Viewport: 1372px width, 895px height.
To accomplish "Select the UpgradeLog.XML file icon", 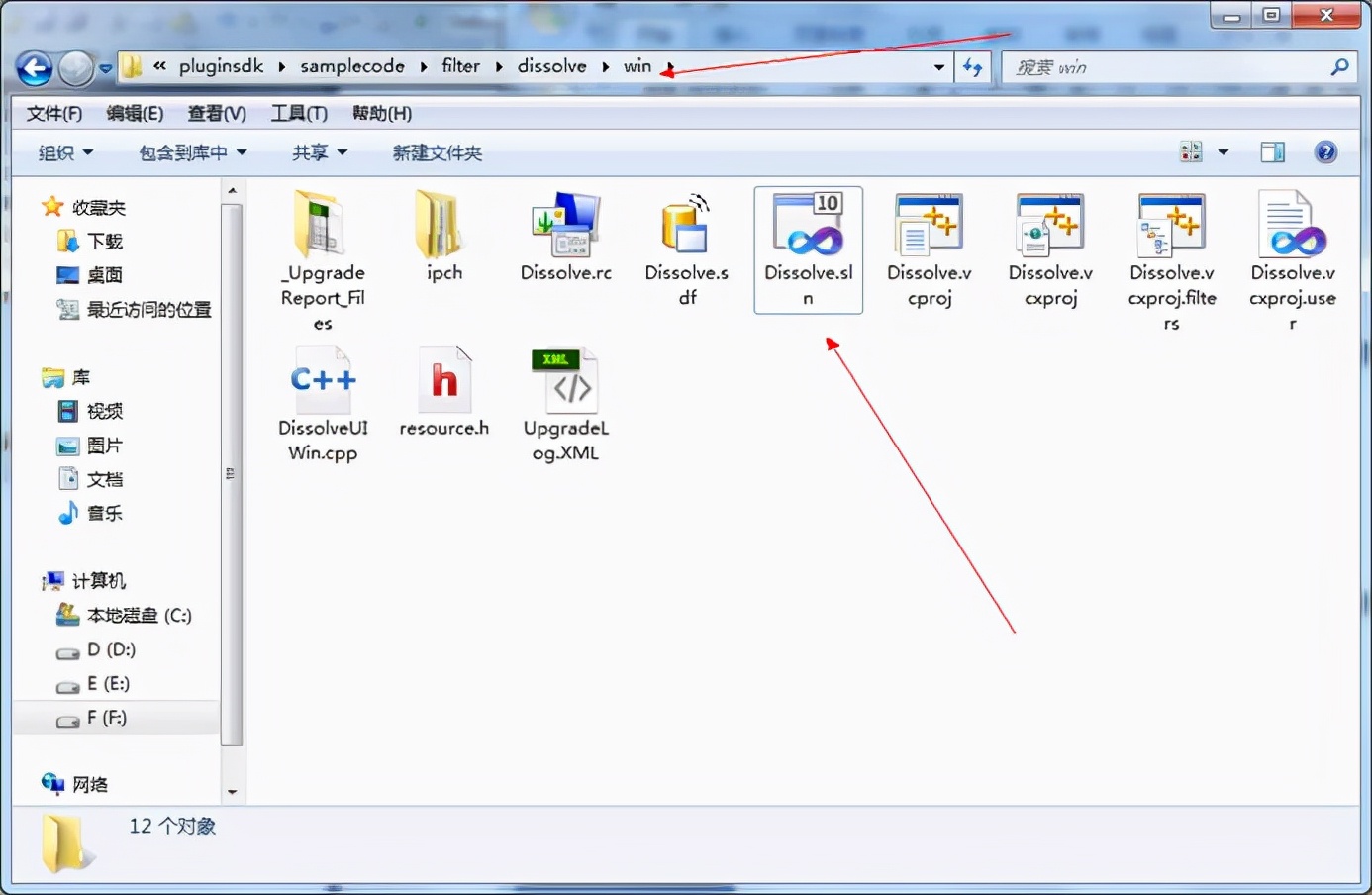I will [565, 379].
